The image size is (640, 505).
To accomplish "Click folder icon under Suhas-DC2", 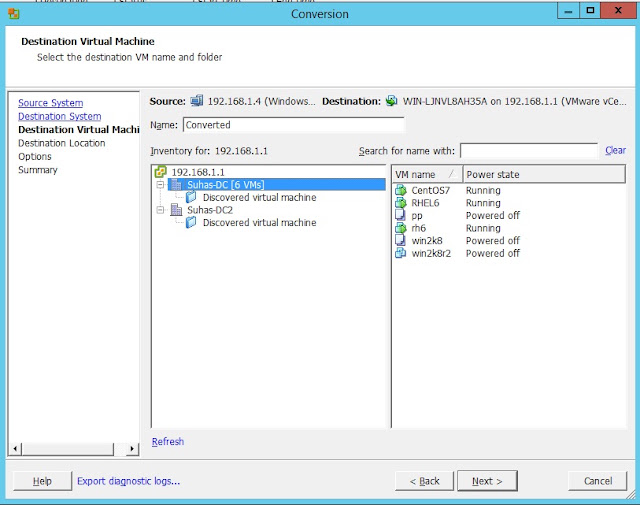I will coord(191,222).
